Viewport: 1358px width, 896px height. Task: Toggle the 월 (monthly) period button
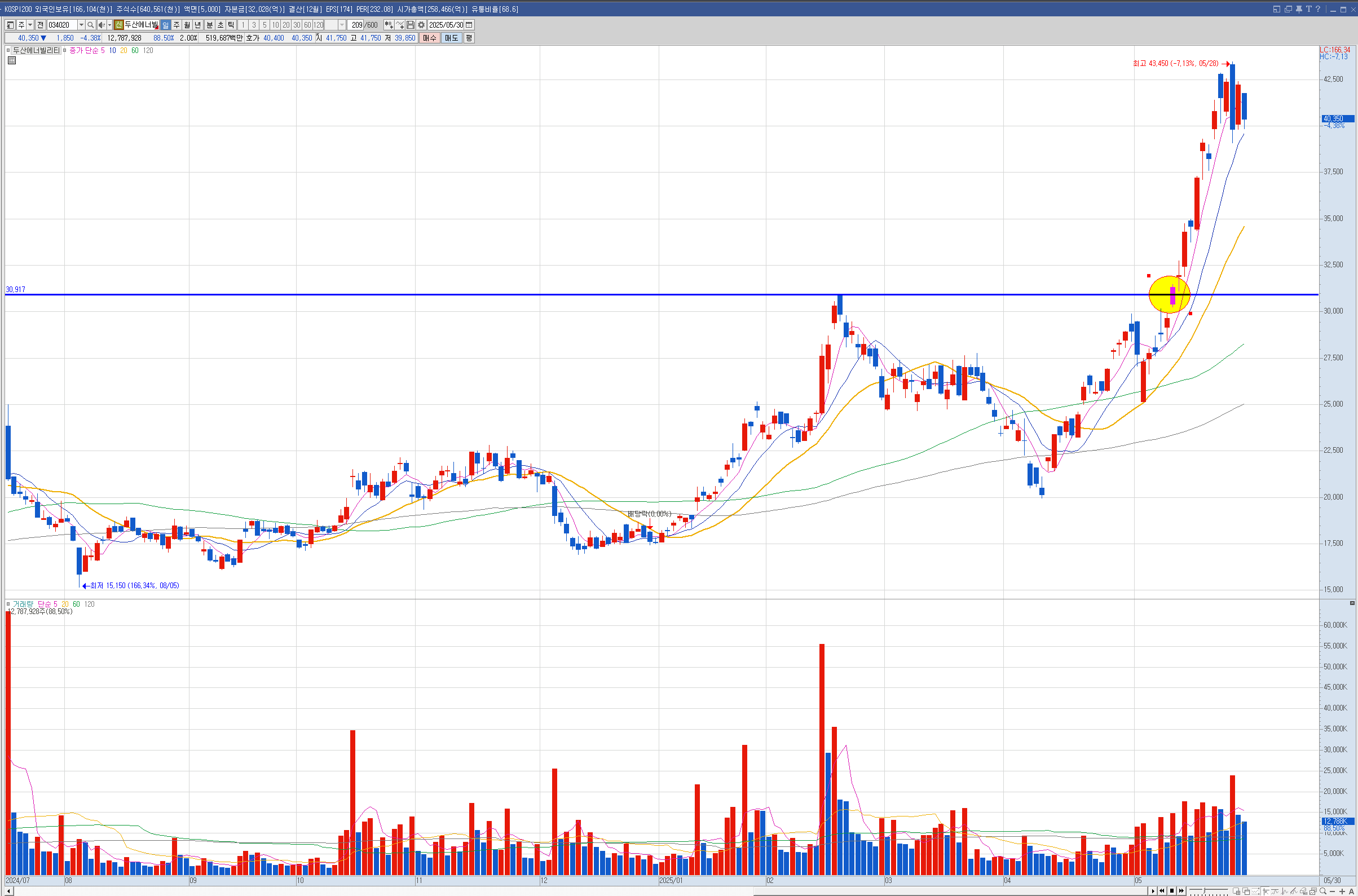tap(187, 25)
